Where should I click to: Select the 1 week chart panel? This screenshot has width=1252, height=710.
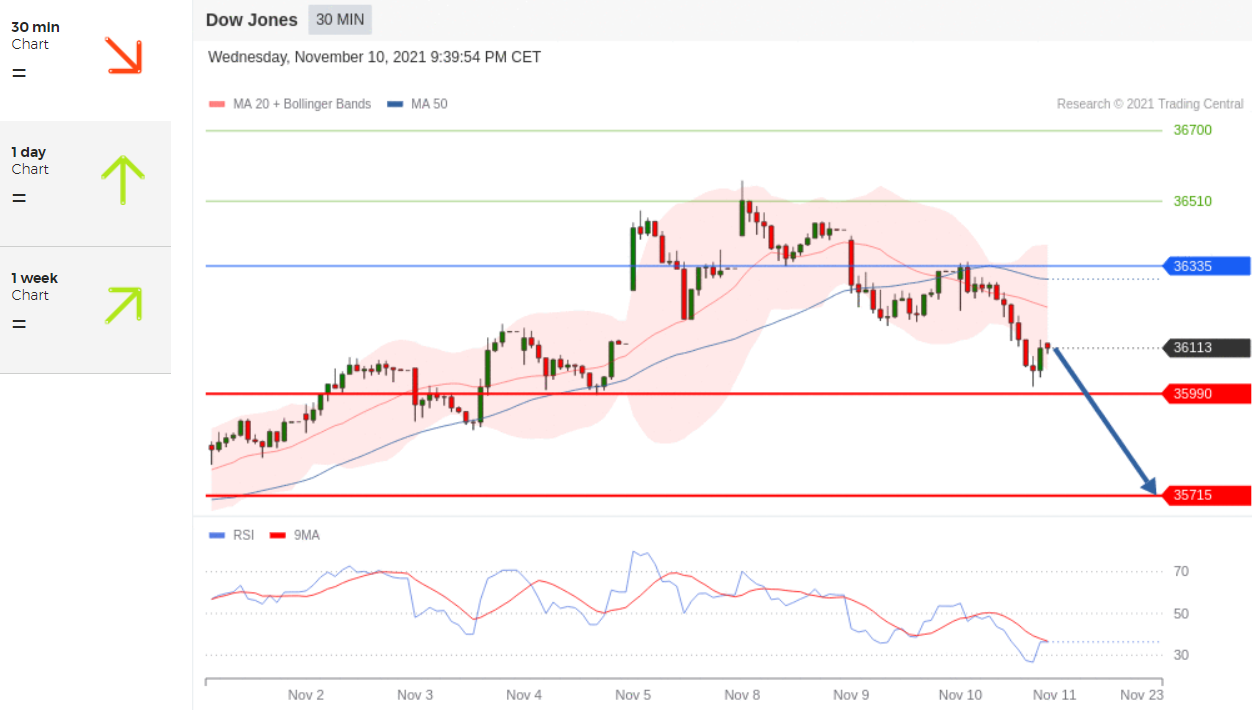[85, 310]
